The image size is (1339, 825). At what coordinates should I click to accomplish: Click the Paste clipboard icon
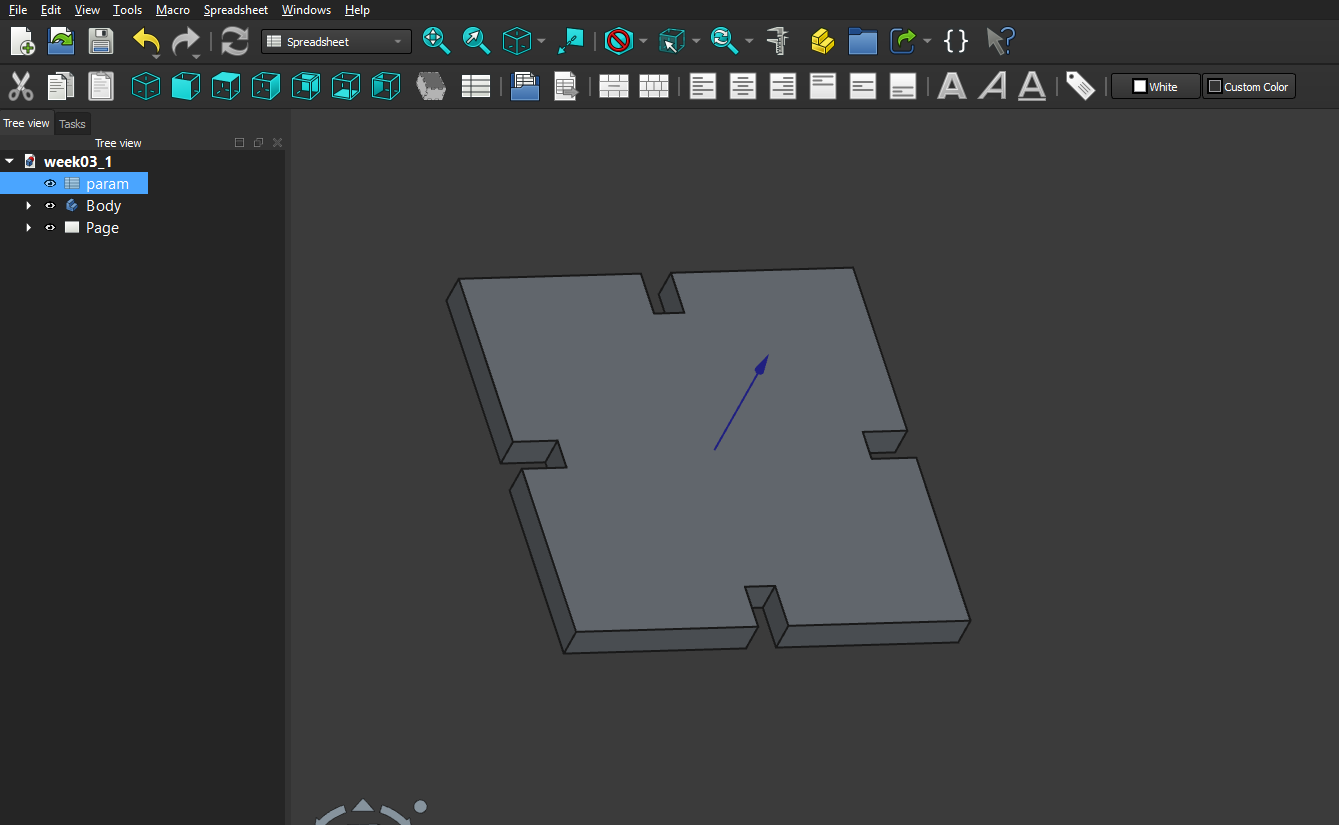coord(101,86)
